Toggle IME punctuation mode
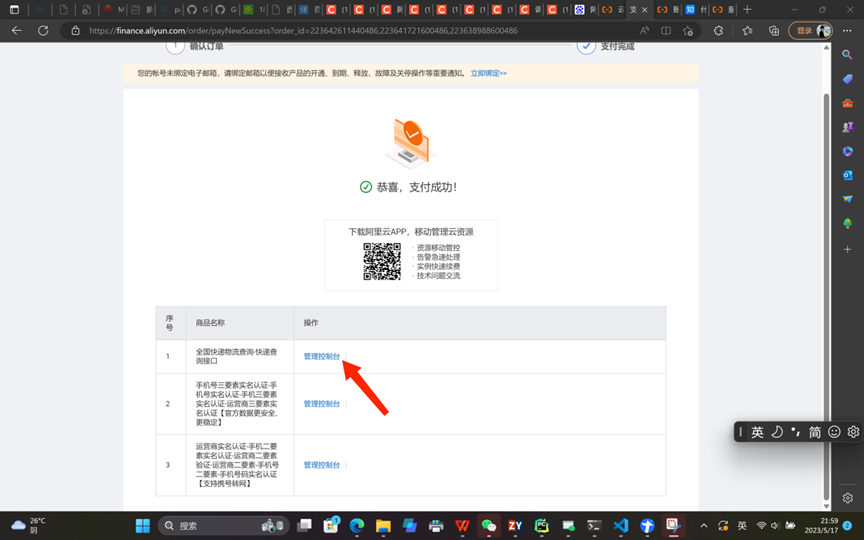Viewport: 864px width, 540px height. click(795, 432)
